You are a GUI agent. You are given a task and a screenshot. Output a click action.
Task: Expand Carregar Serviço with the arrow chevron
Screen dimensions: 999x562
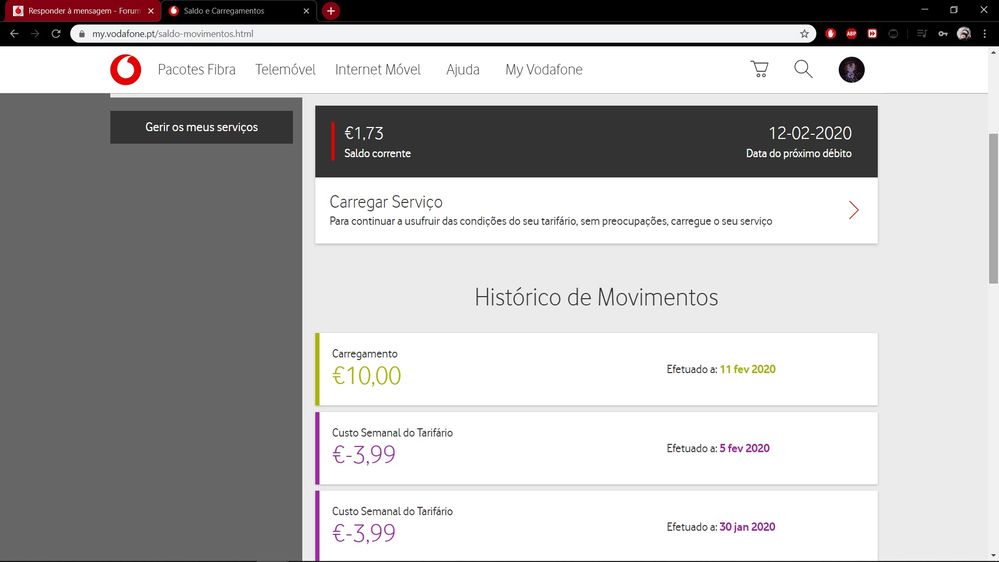(853, 210)
